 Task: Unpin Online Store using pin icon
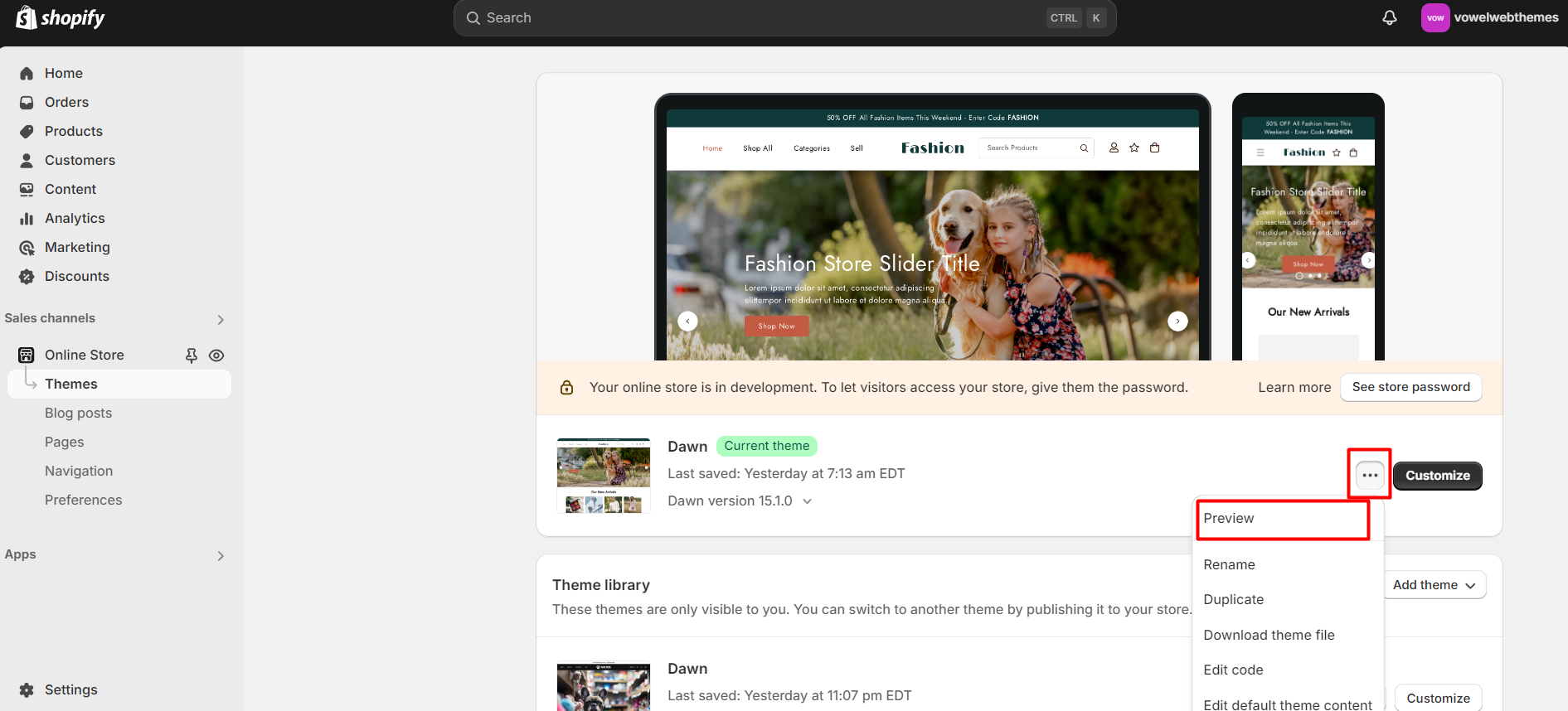click(x=192, y=355)
